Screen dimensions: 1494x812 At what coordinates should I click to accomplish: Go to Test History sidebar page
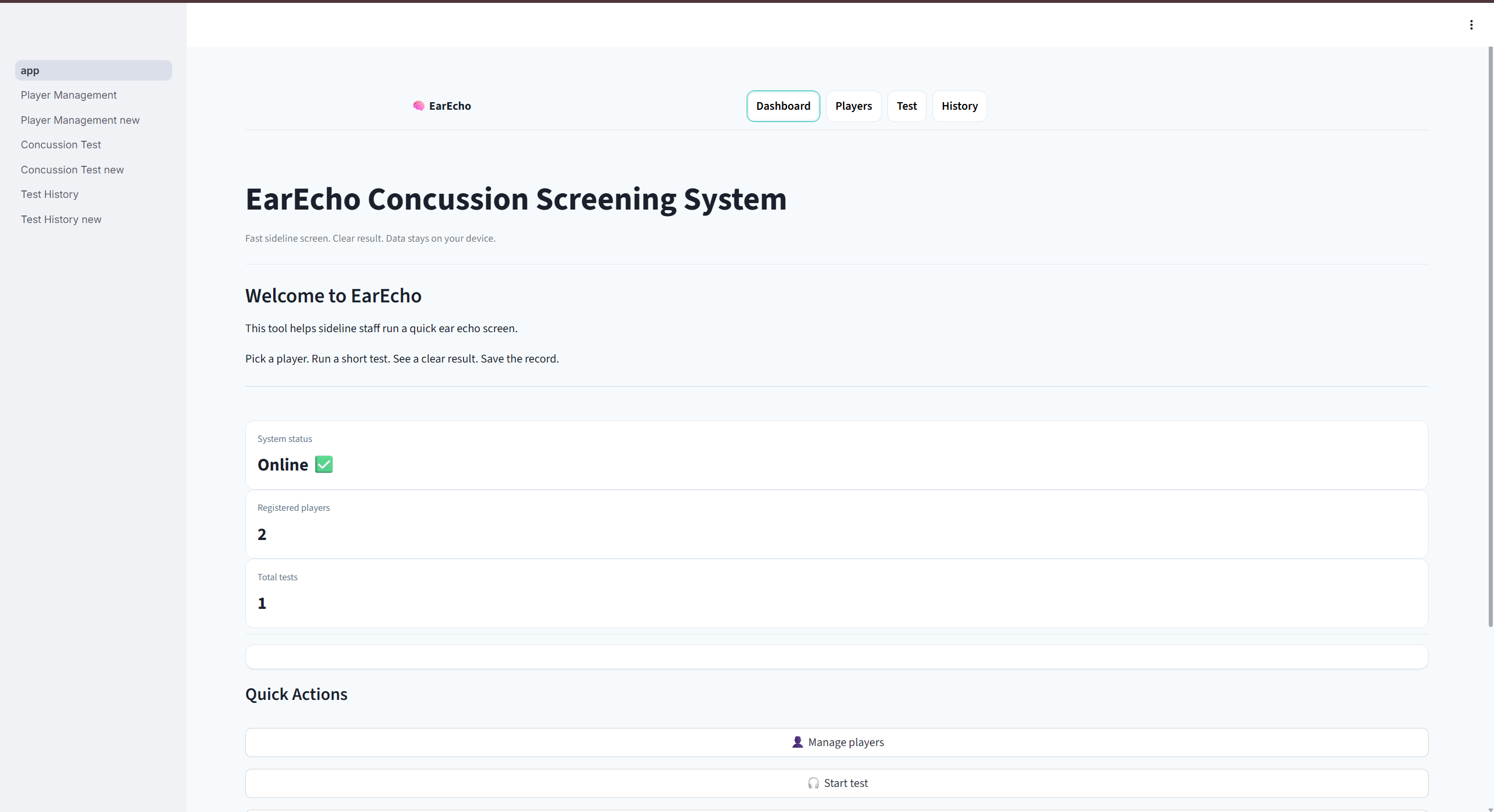[50, 194]
